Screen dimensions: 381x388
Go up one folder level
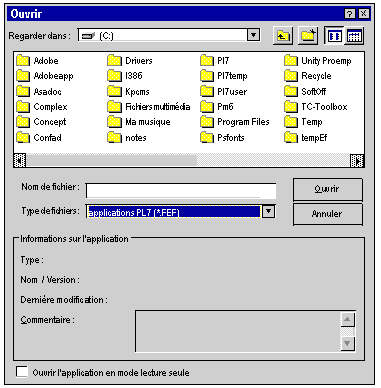[x=283, y=35]
